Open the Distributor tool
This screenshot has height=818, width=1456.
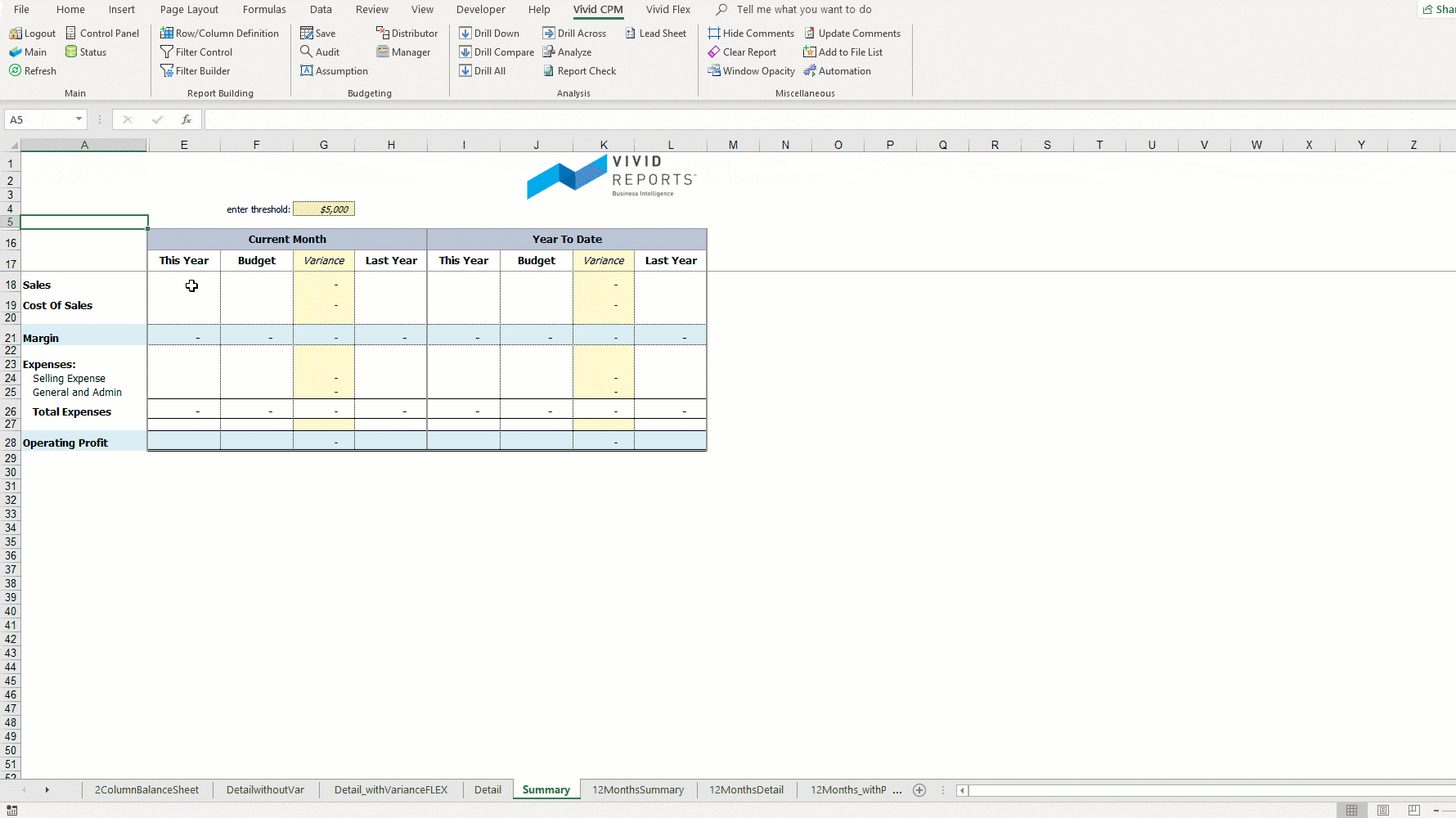pyautogui.click(x=407, y=34)
